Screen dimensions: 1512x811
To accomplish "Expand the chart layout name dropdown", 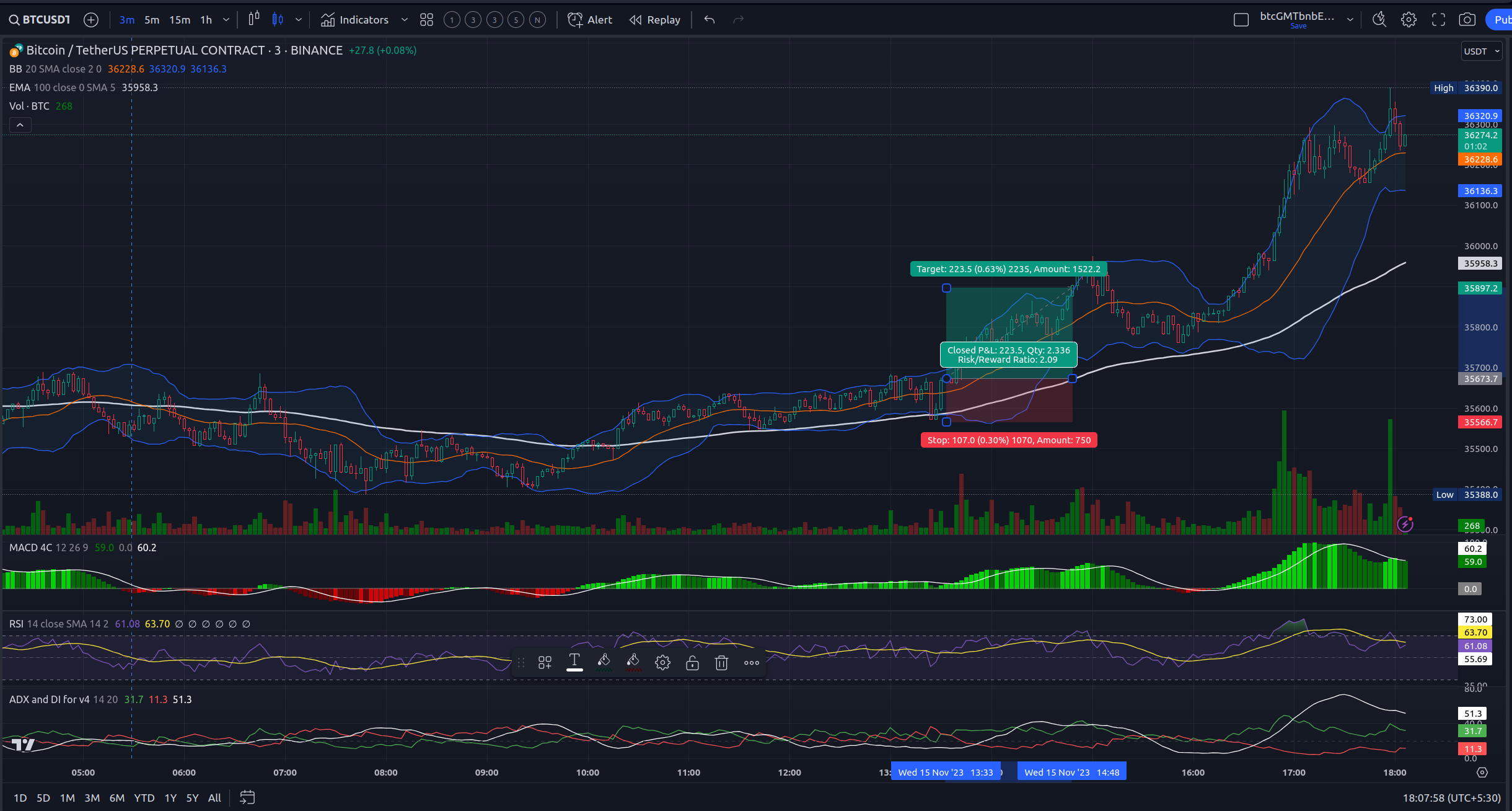I will click(x=1350, y=20).
